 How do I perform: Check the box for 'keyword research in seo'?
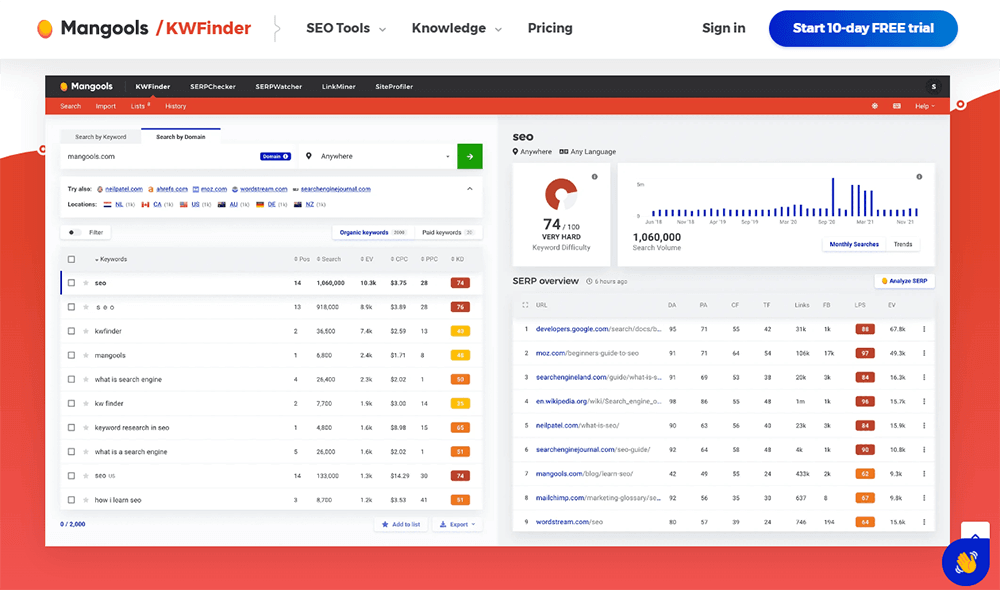[x=71, y=427]
